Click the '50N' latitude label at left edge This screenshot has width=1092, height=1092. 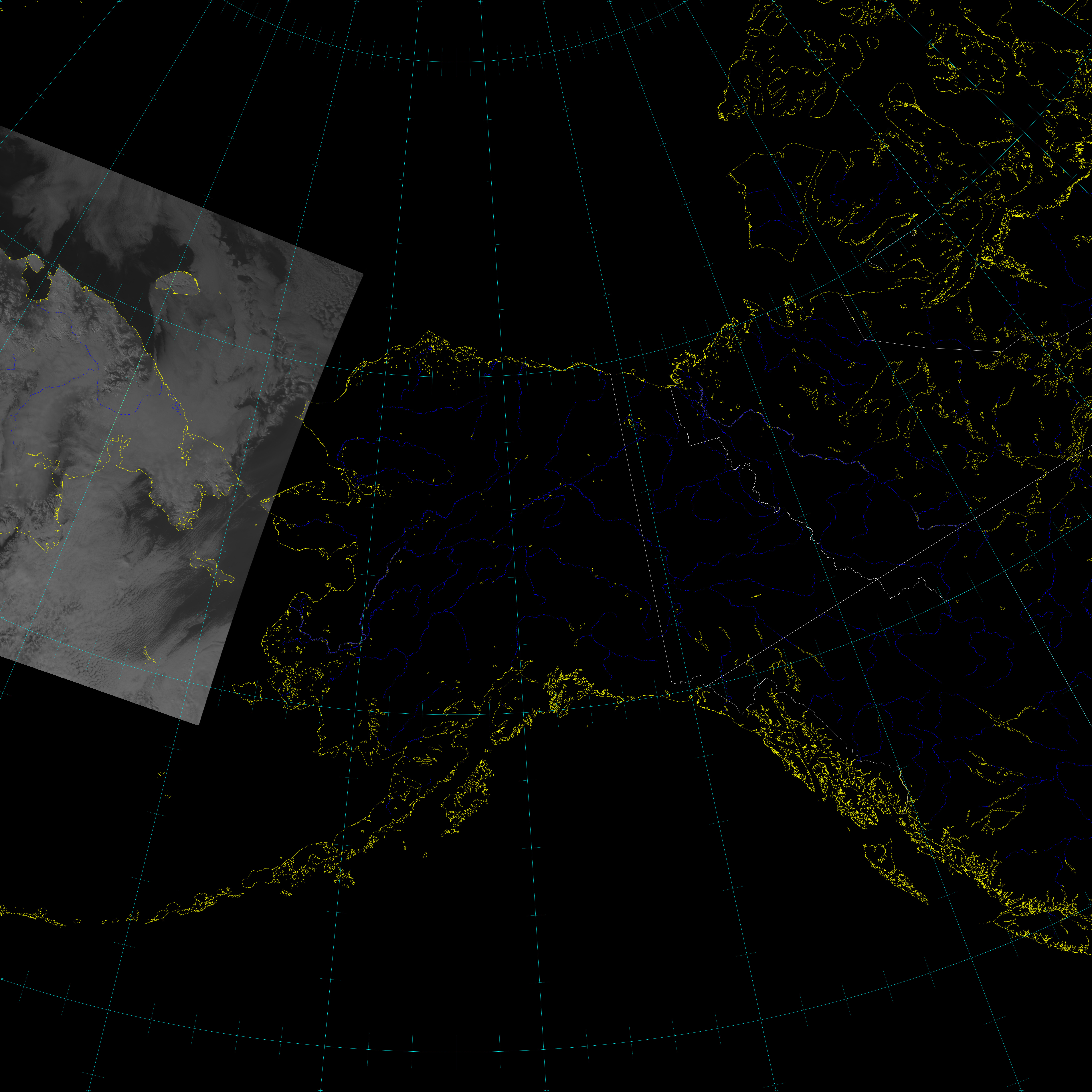click(2, 979)
